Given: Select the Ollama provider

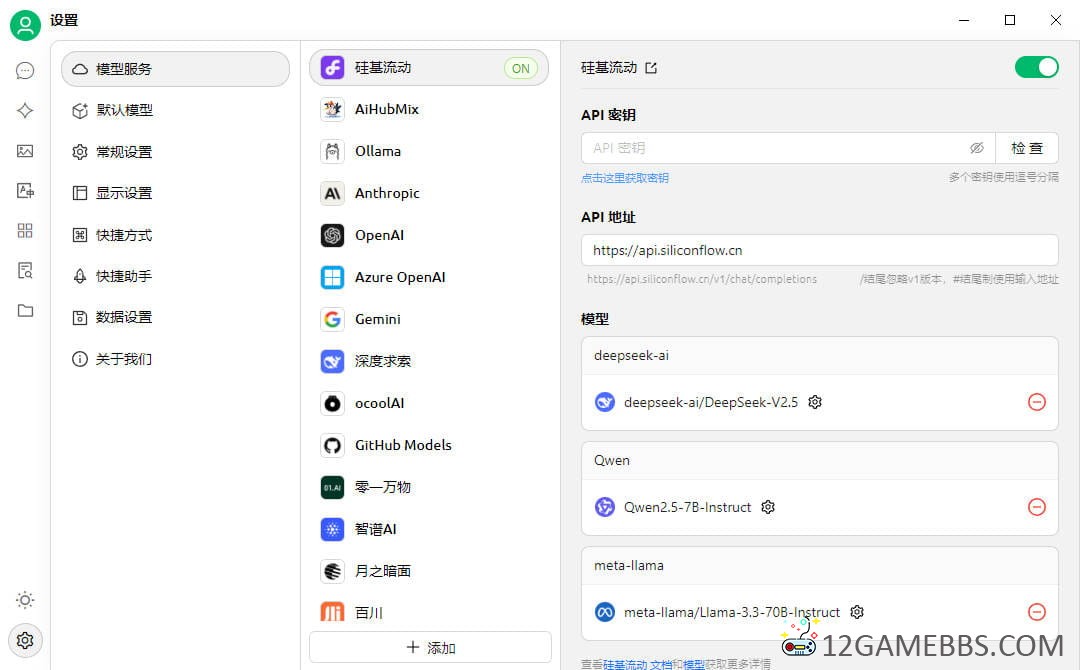Looking at the screenshot, I should pyautogui.click(x=429, y=151).
